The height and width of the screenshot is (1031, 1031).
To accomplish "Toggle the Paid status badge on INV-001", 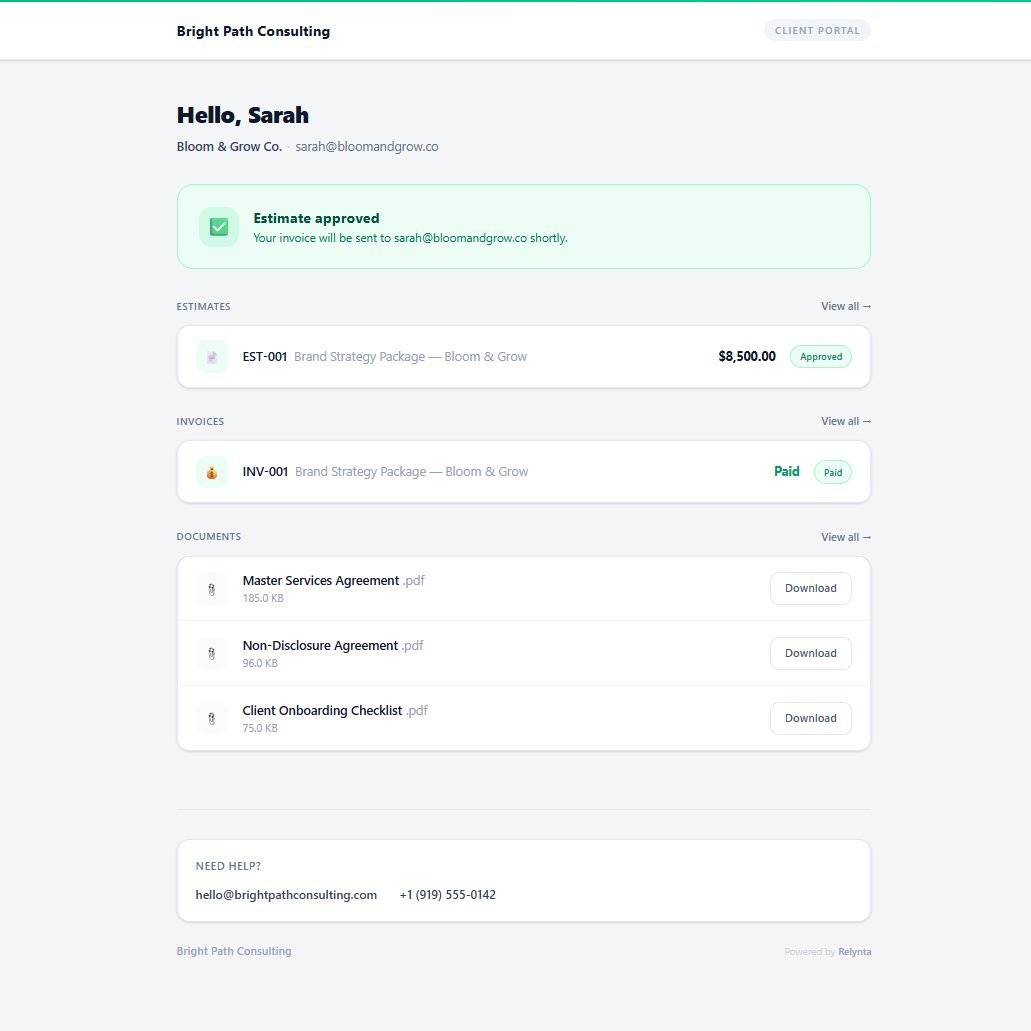I will (x=832, y=471).
